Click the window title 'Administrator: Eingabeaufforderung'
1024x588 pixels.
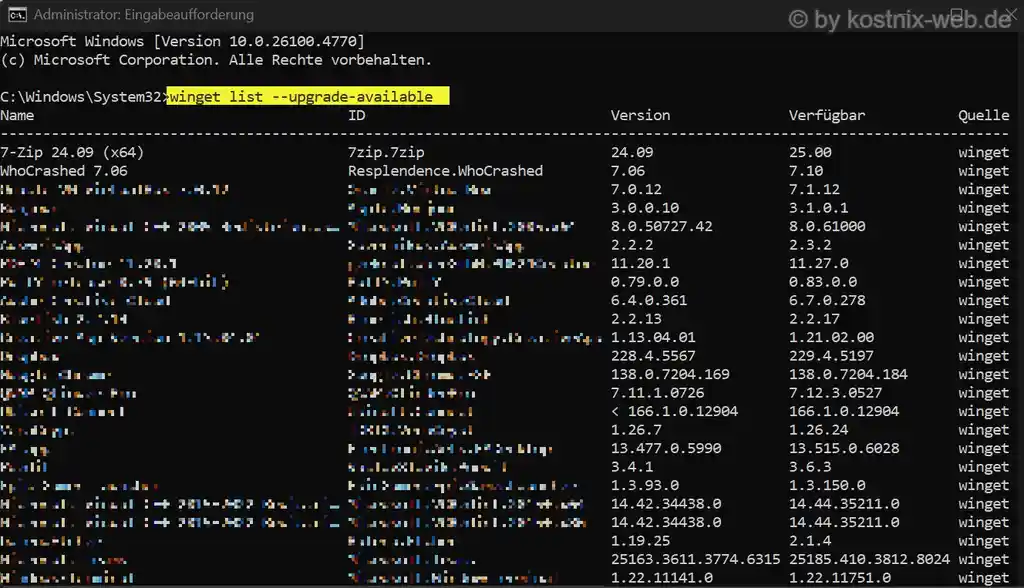[144, 14]
